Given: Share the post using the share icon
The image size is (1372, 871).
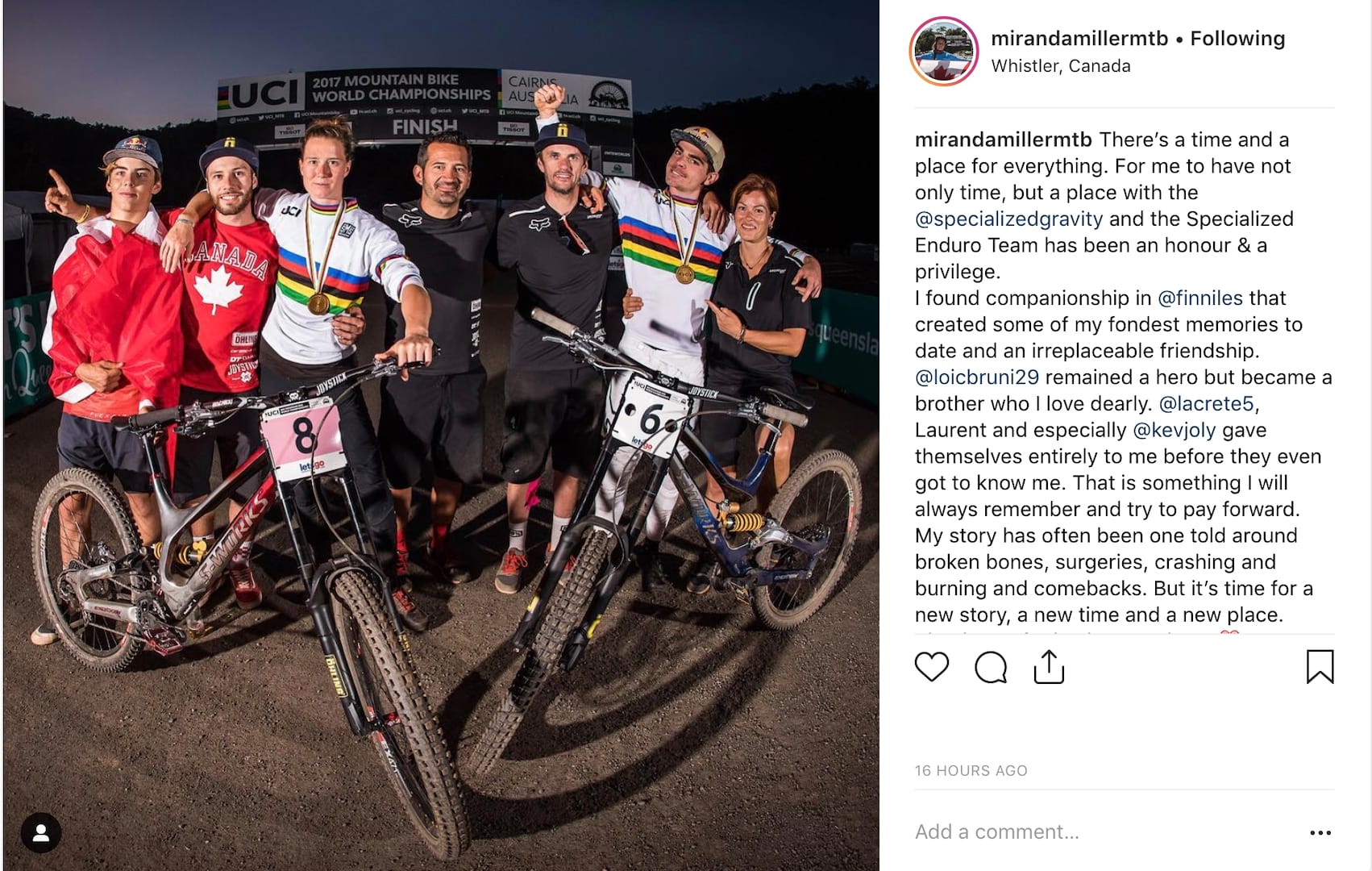Looking at the screenshot, I should click(1049, 667).
